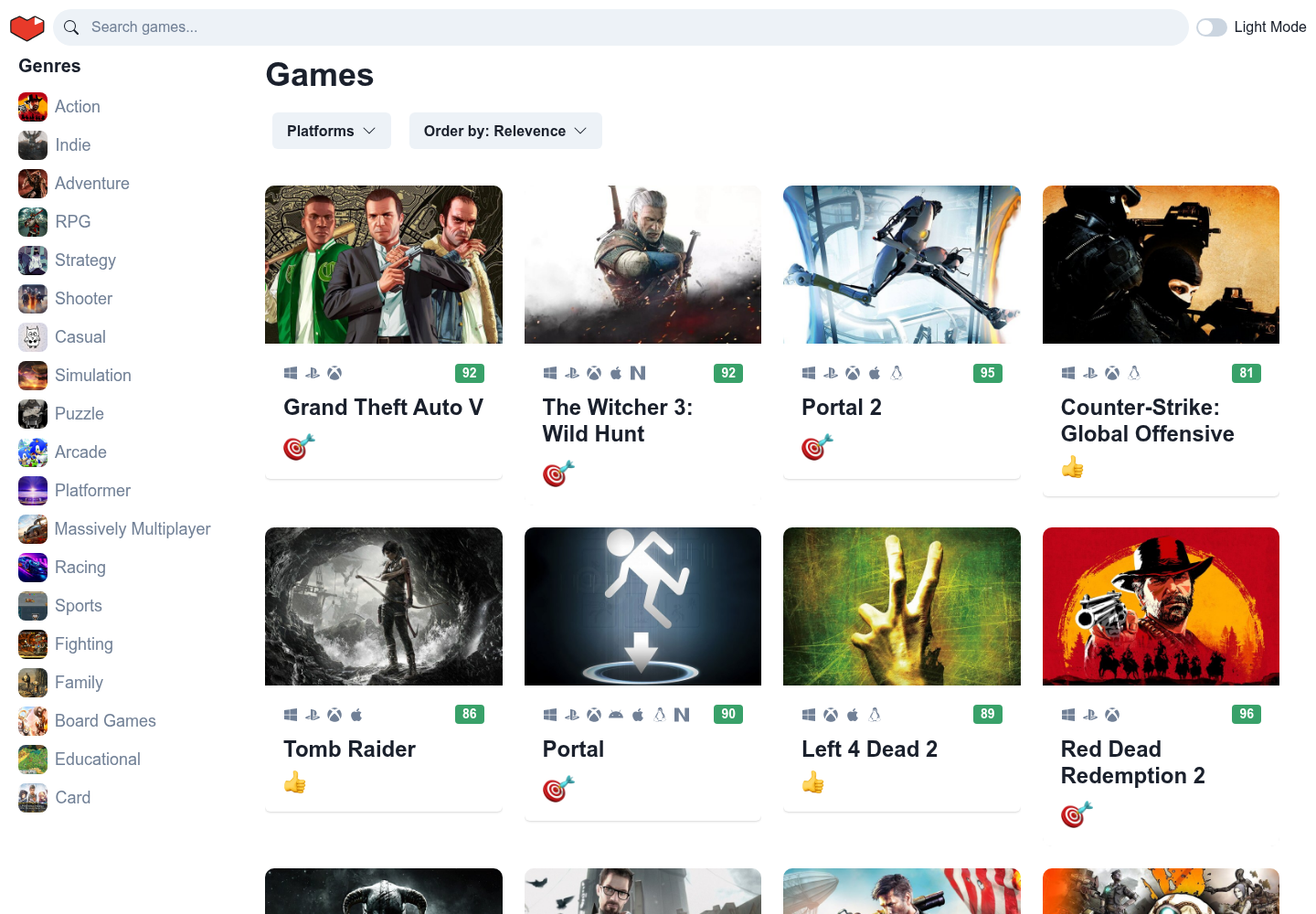
Task: Open the Grand Theft Auto V cover image
Action: pyautogui.click(x=384, y=265)
